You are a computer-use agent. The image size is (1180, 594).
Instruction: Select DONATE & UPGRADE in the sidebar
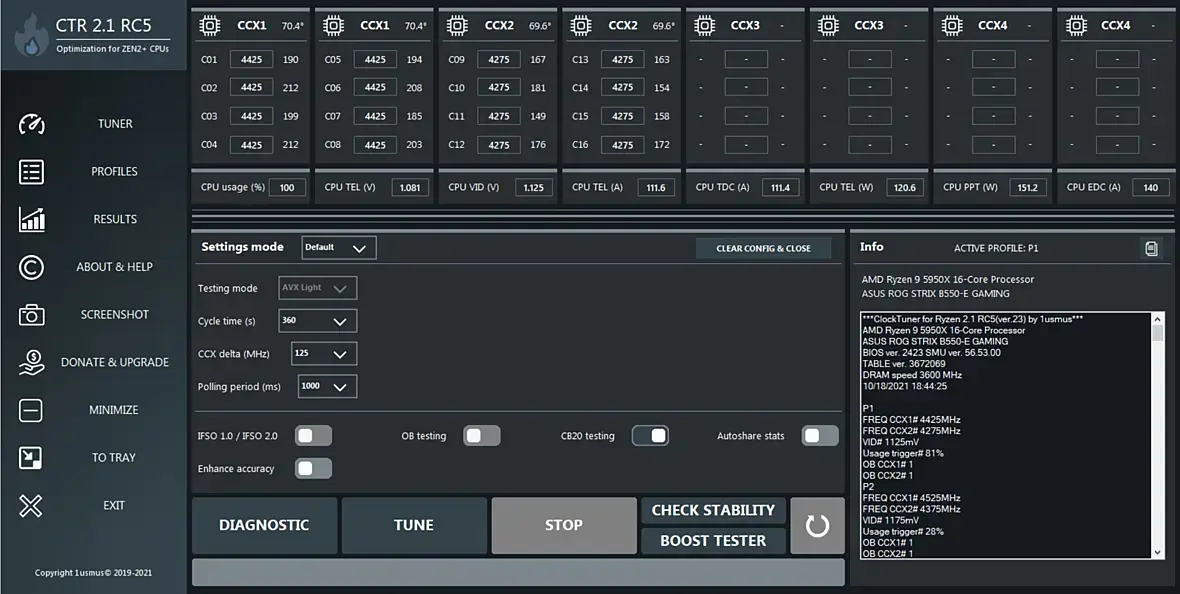pyautogui.click(x=114, y=362)
